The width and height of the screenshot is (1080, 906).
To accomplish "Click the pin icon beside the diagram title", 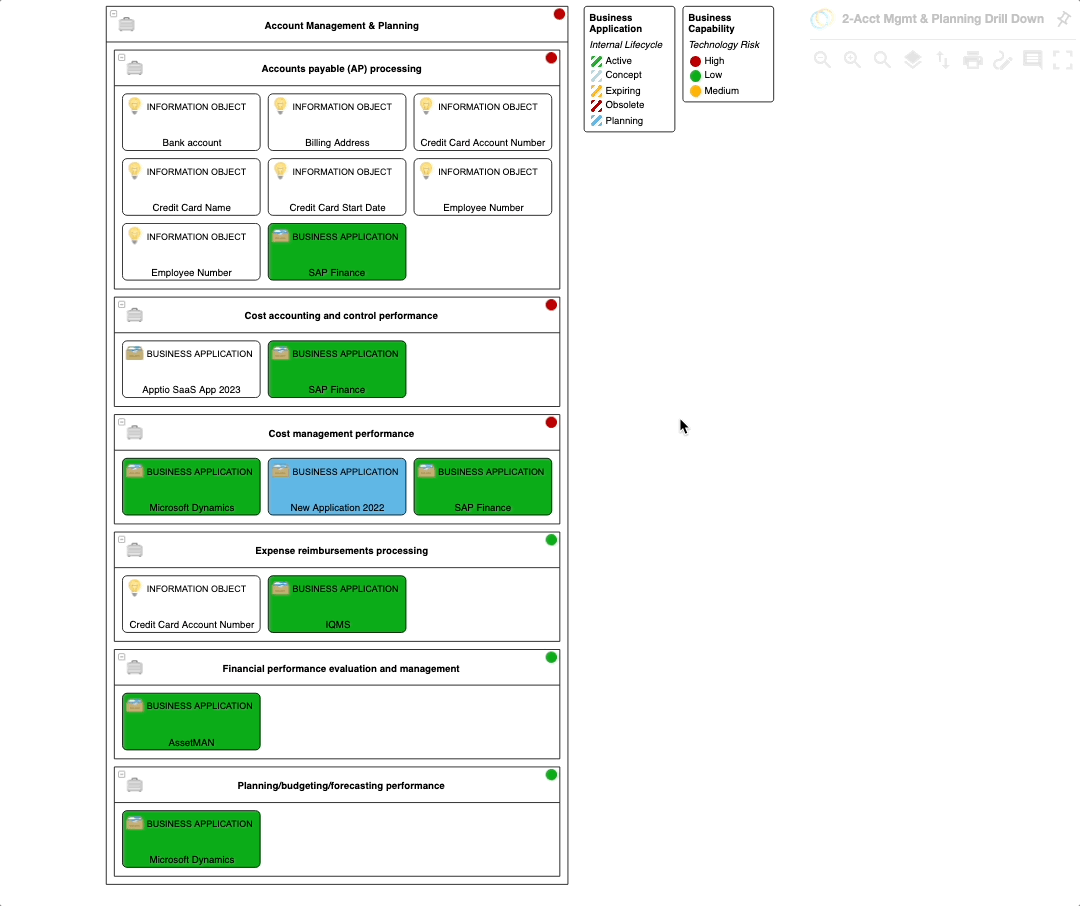I will click(x=1063, y=19).
